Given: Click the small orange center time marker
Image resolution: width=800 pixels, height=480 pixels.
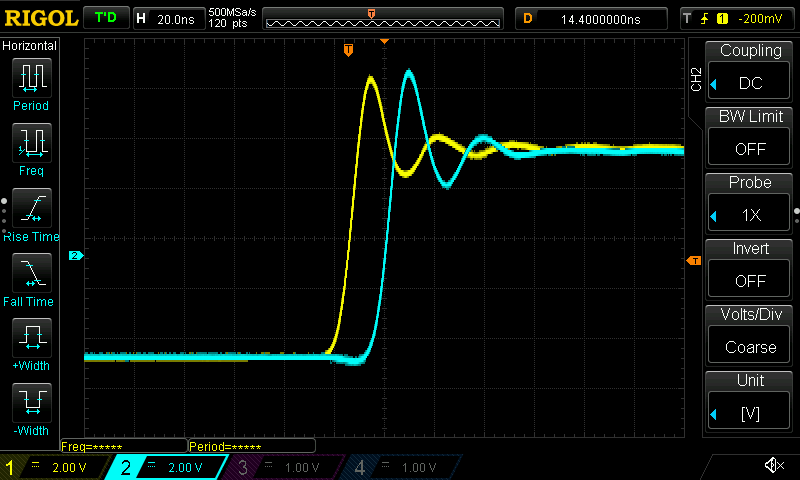Looking at the screenshot, I should pyautogui.click(x=385, y=41).
